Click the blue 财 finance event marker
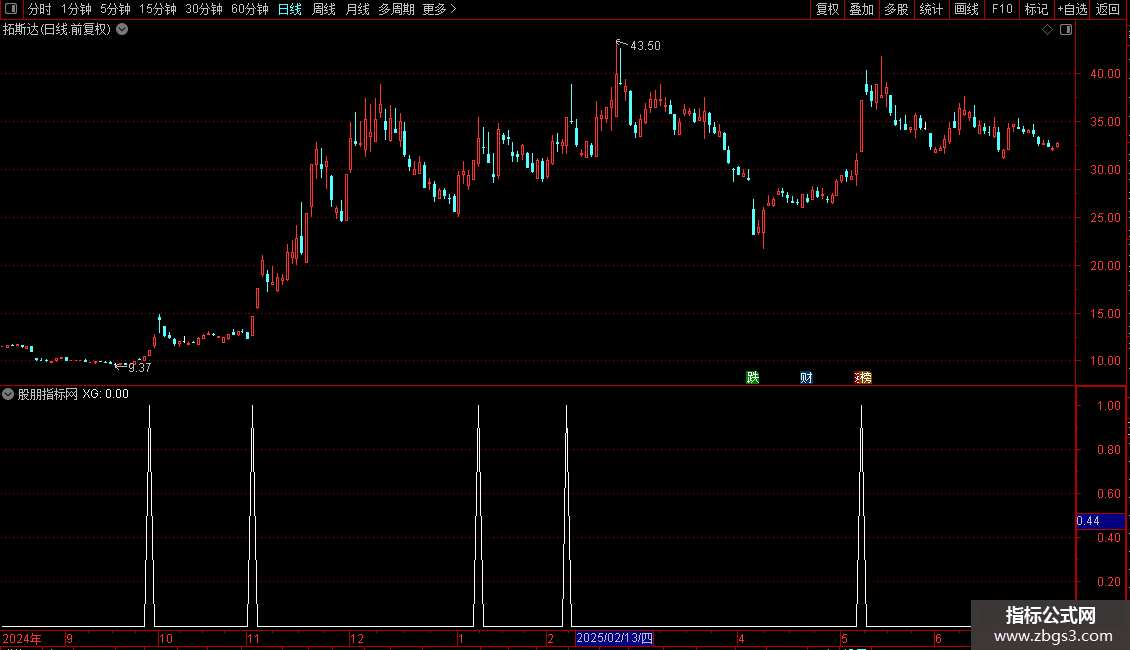Screen dimensions: 1130x650 [x=806, y=378]
